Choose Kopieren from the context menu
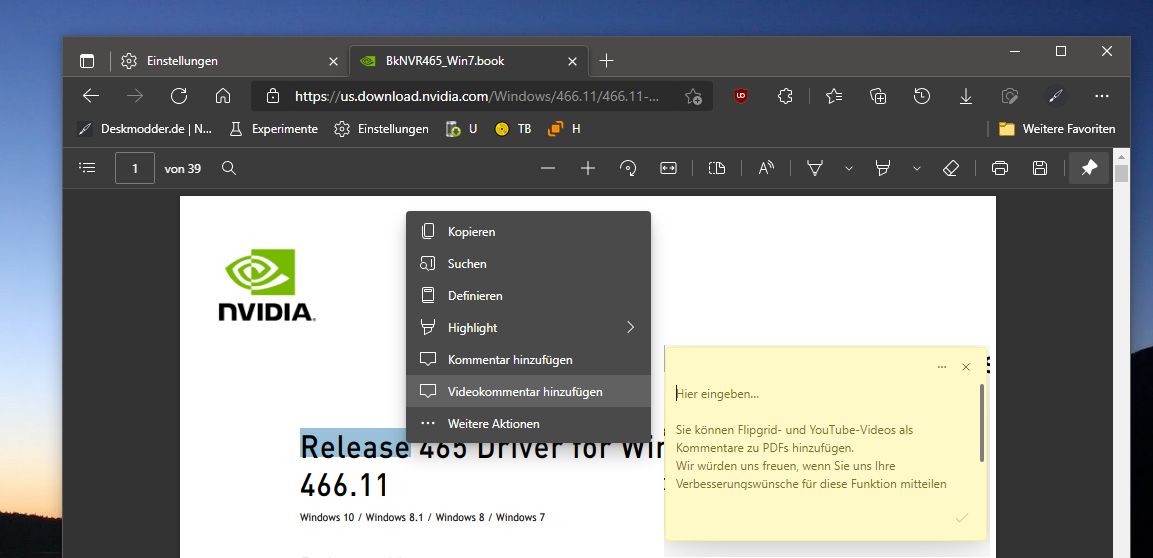The width and height of the screenshot is (1153, 558). pyautogui.click(x=528, y=232)
